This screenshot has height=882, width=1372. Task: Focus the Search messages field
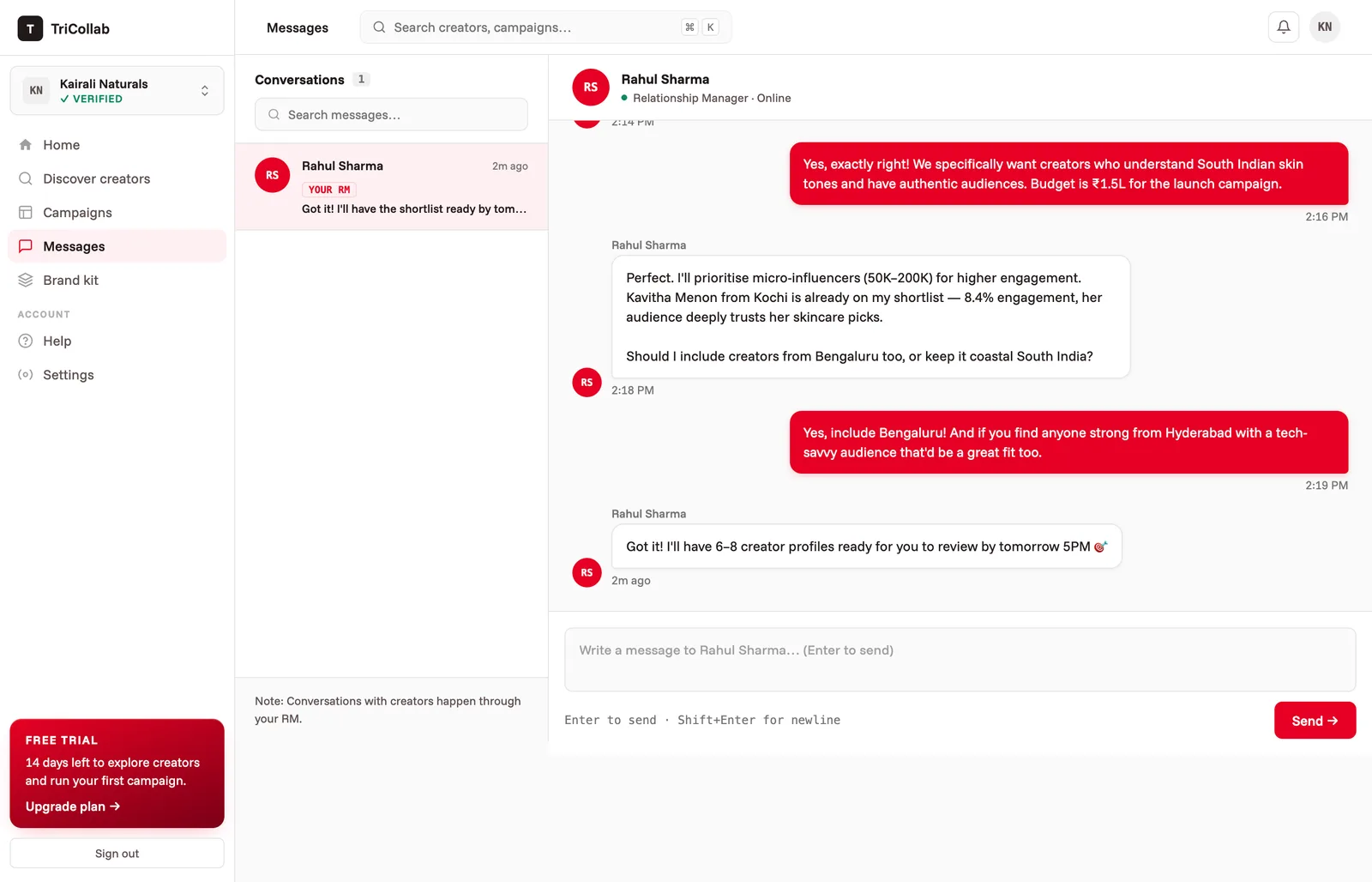(x=391, y=114)
